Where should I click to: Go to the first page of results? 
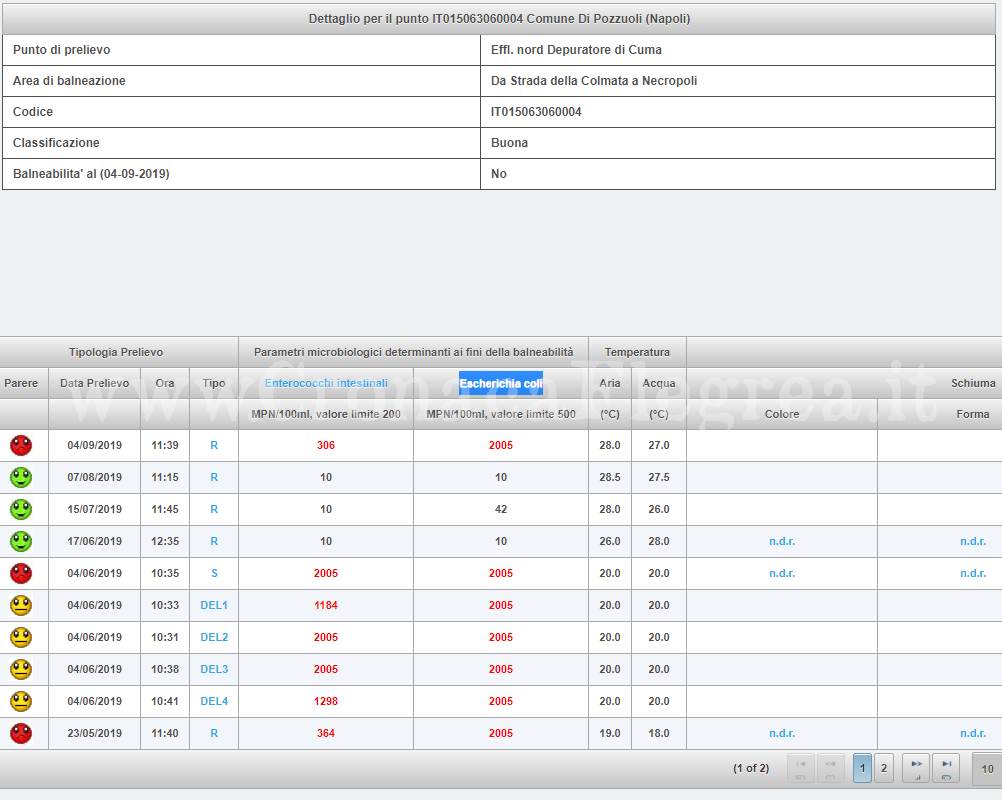tap(801, 768)
